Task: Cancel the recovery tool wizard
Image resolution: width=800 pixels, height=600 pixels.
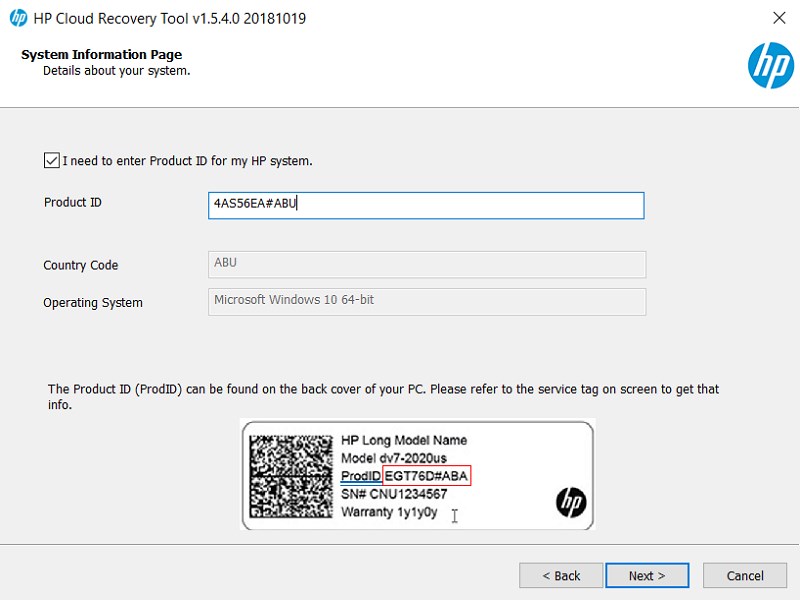Action: 745,576
